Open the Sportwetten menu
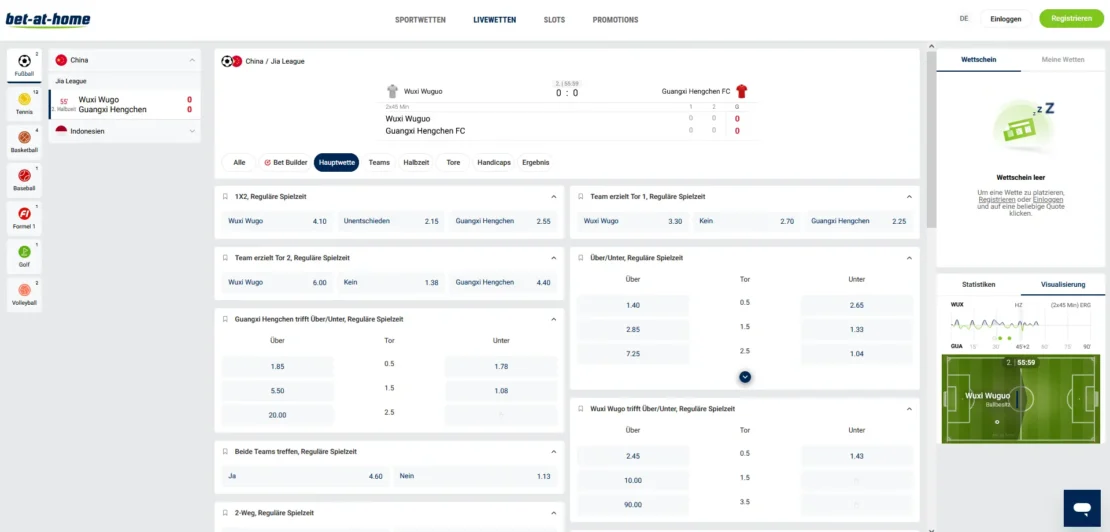The width and height of the screenshot is (1110, 532). coord(420,20)
